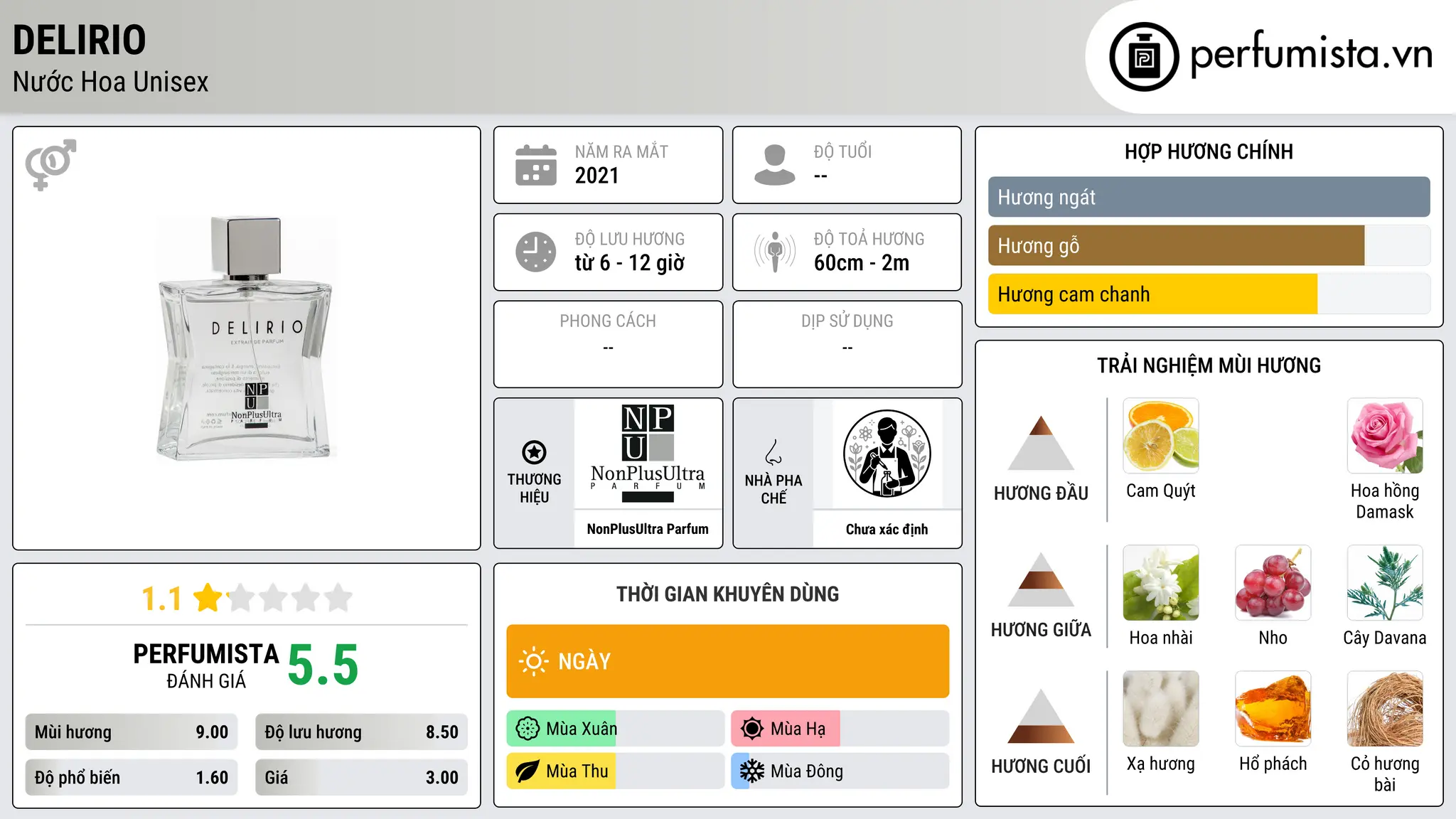Click the person icon beside Độ tuổi
Screen dimensions: 1456x819
775,165
